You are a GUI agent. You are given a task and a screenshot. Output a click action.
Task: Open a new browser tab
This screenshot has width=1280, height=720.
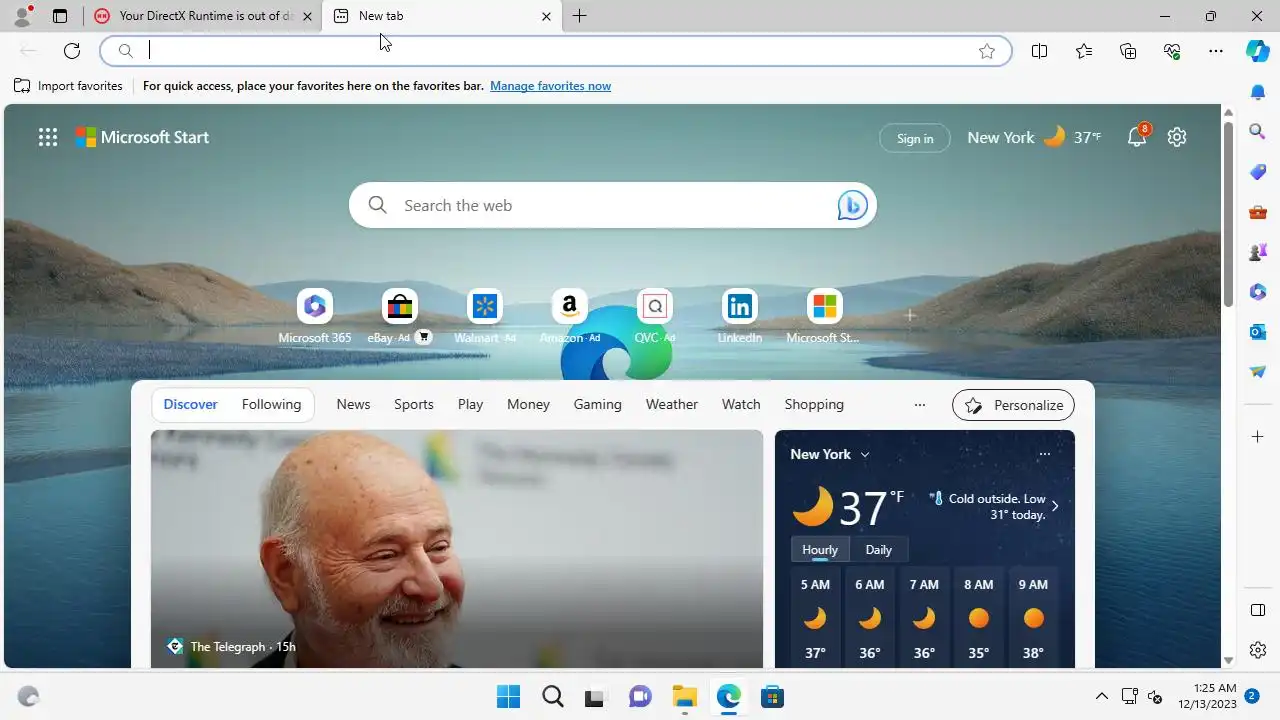coord(579,16)
